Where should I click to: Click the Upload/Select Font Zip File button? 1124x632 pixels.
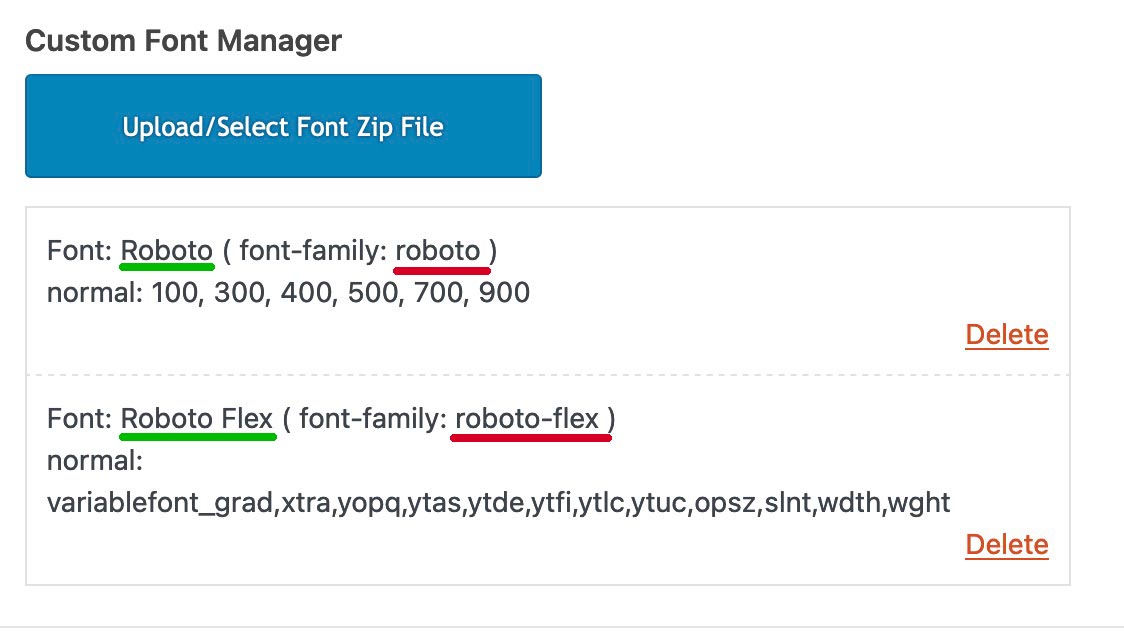click(283, 126)
